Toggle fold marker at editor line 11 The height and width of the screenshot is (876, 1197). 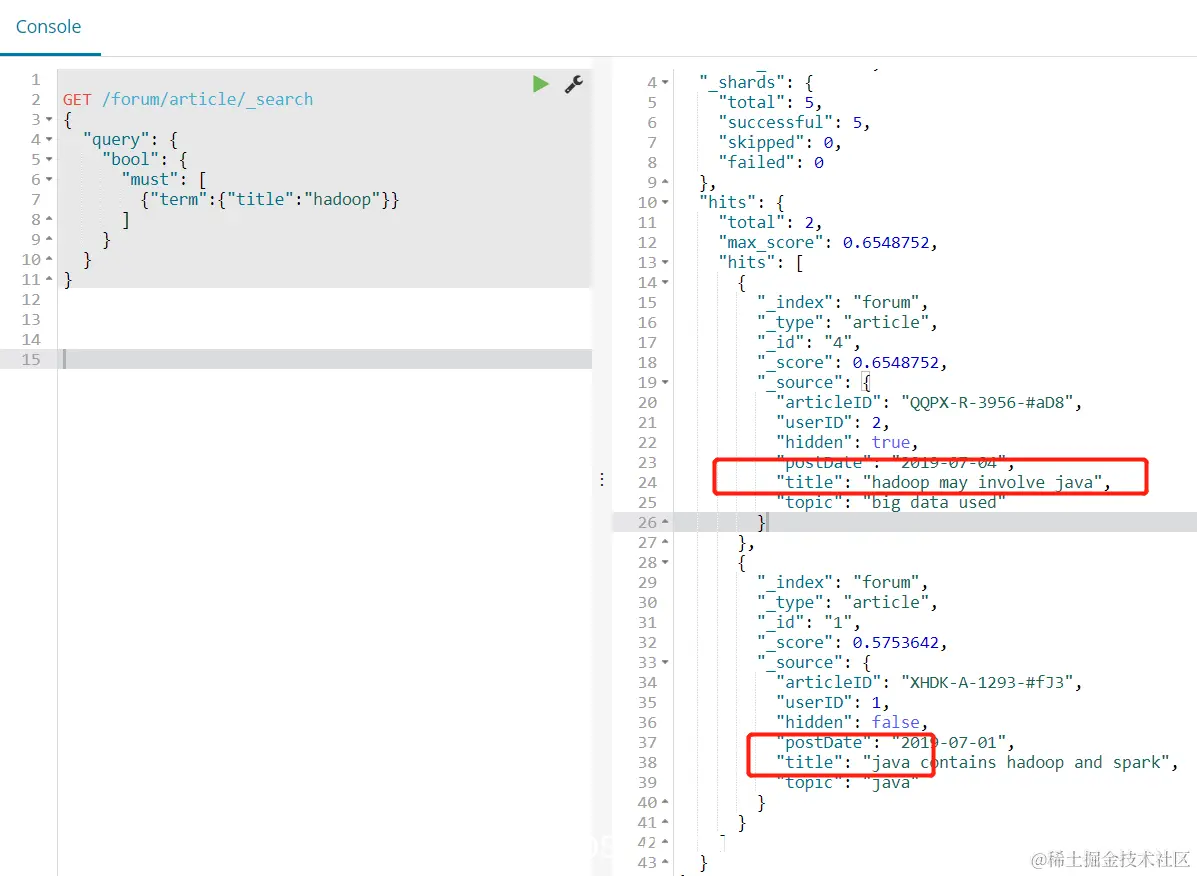tap(49, 279)
